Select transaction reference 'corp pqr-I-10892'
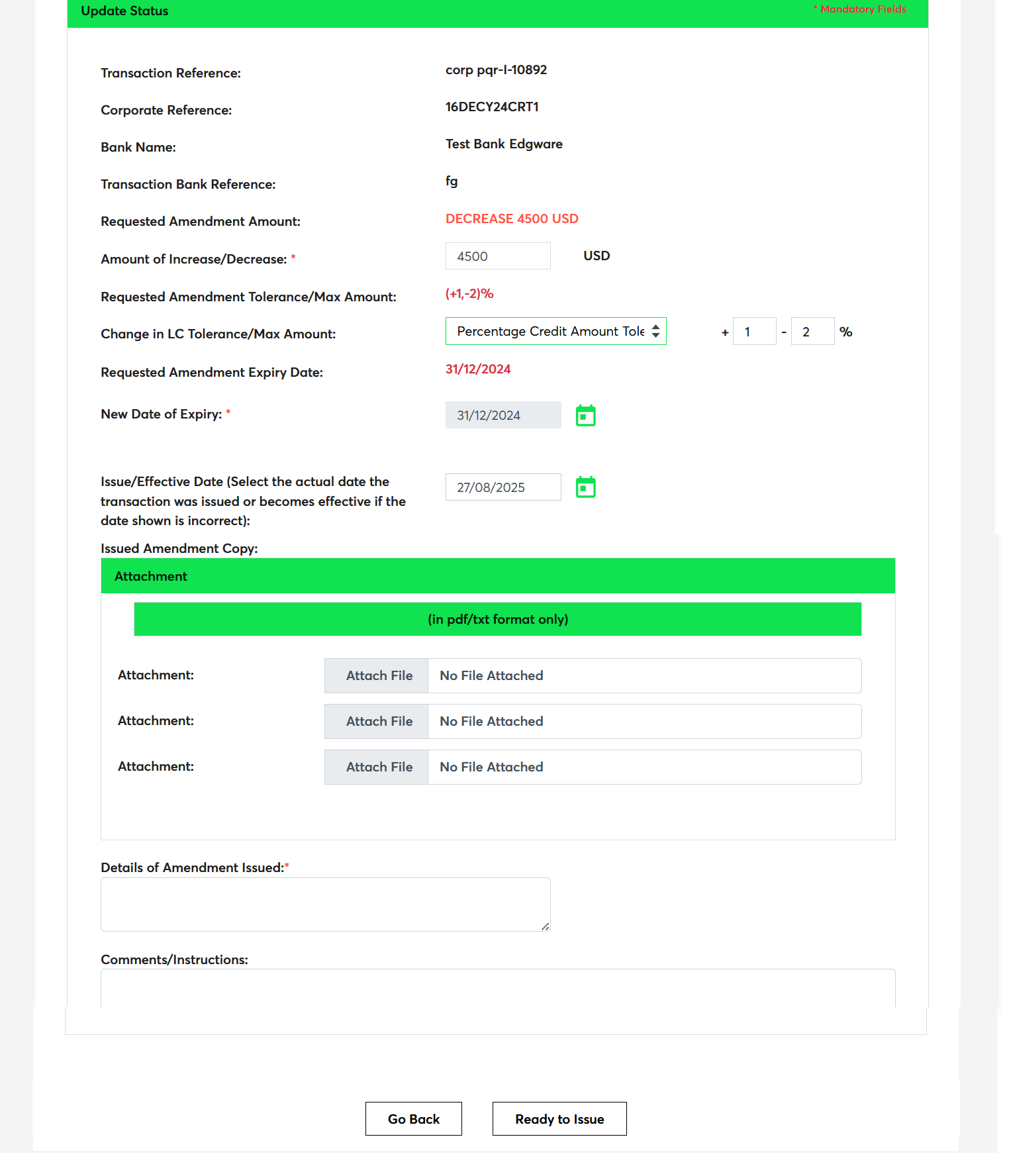The width and height of the screenshot is (1009, 1176). coord(496,70)
